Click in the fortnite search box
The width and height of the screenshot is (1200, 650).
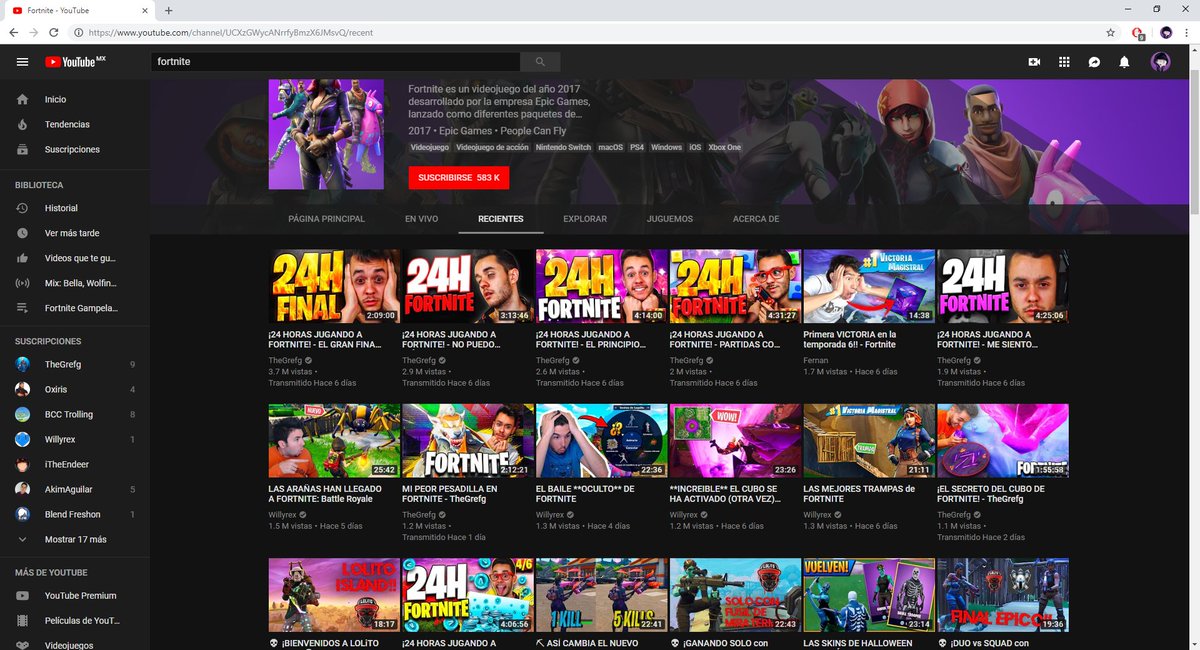pos(335,62)
